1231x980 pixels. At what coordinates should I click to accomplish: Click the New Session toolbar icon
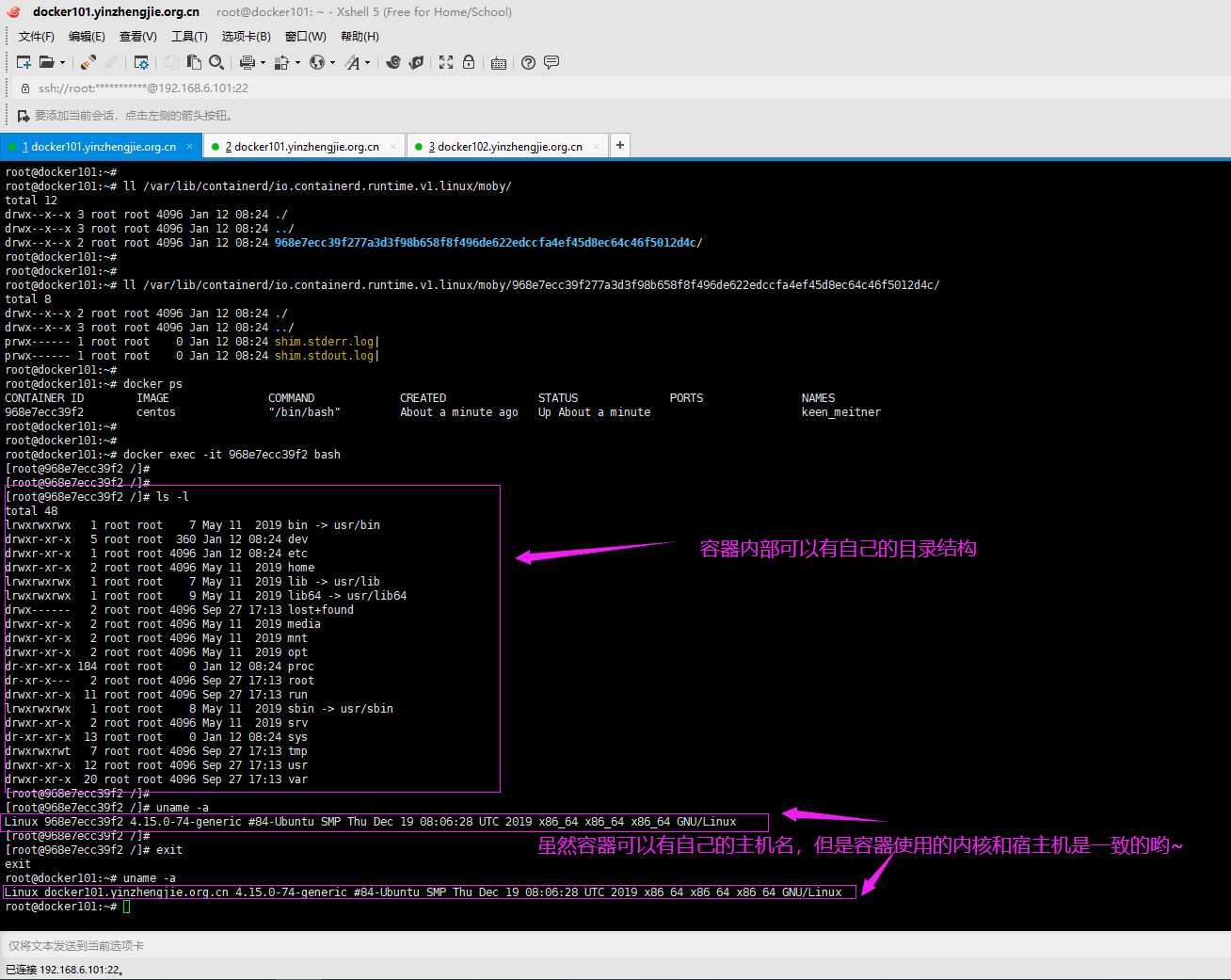(x=24, y=62)
